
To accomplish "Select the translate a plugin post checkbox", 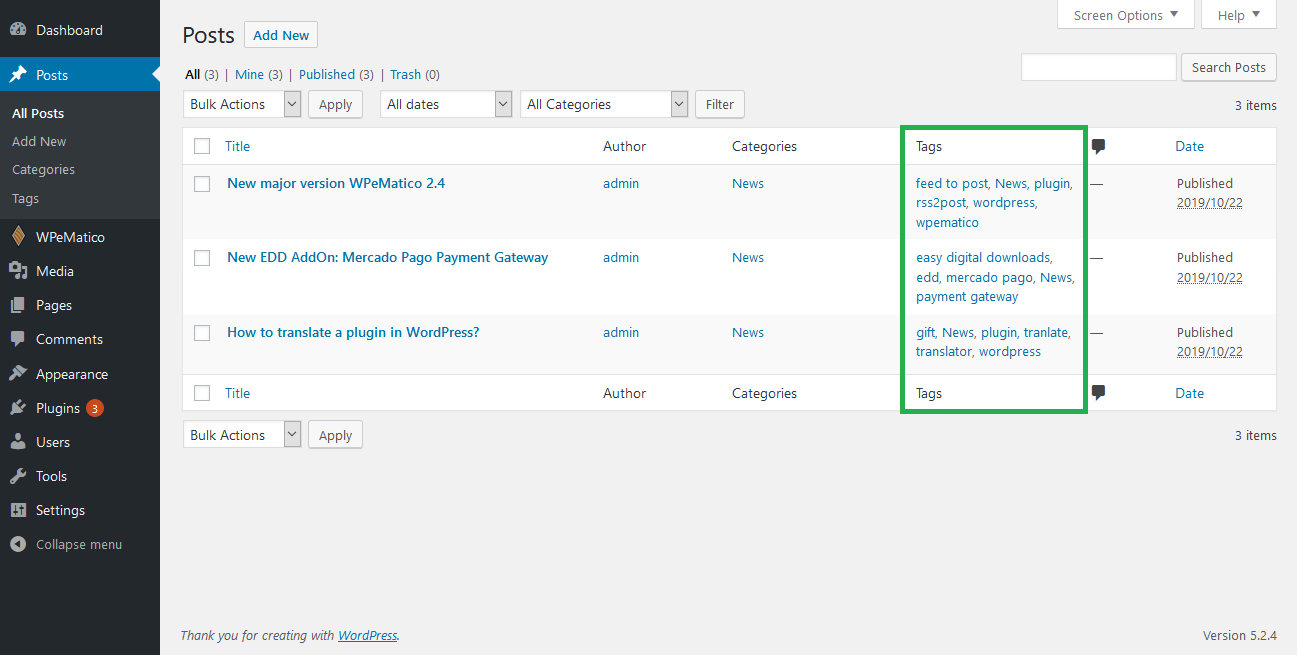I will 202,333.
